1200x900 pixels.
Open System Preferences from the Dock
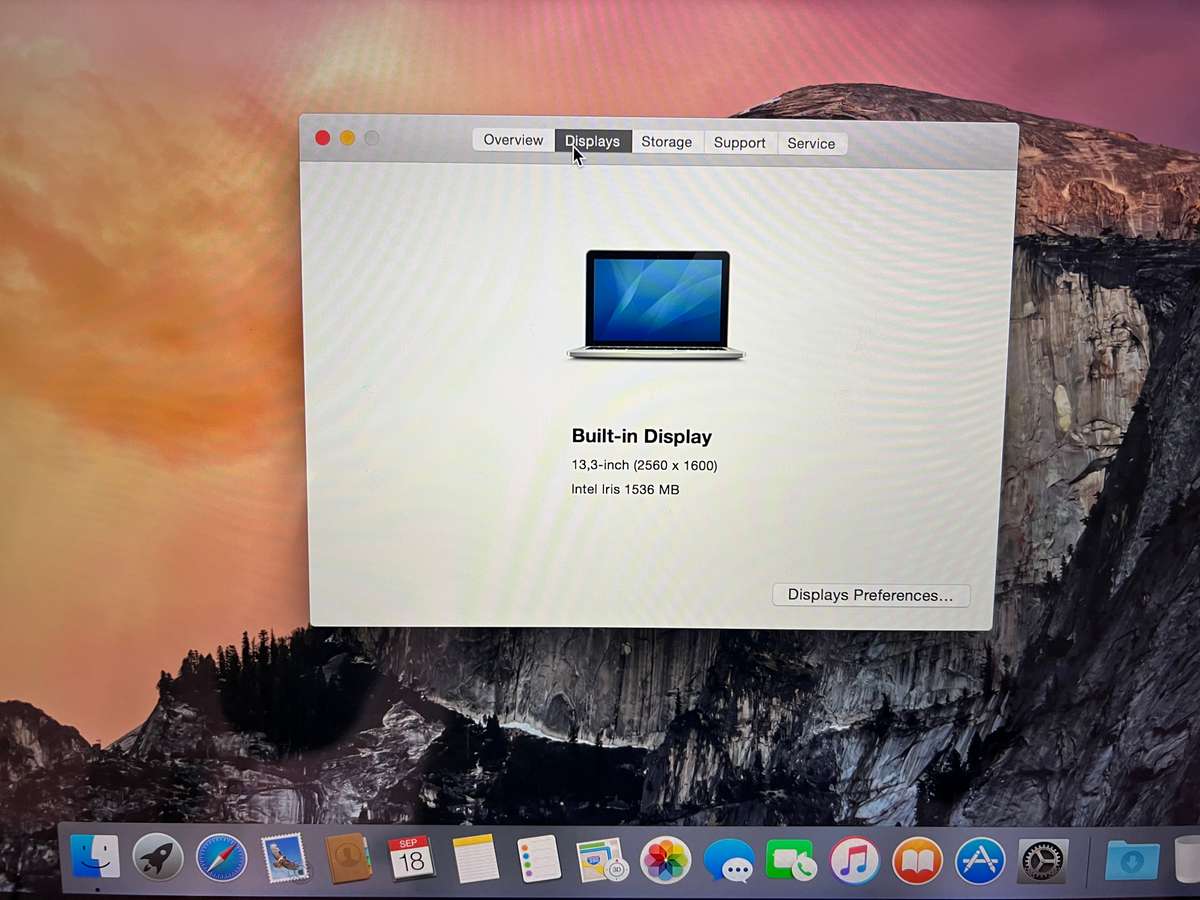point(1043,858)
